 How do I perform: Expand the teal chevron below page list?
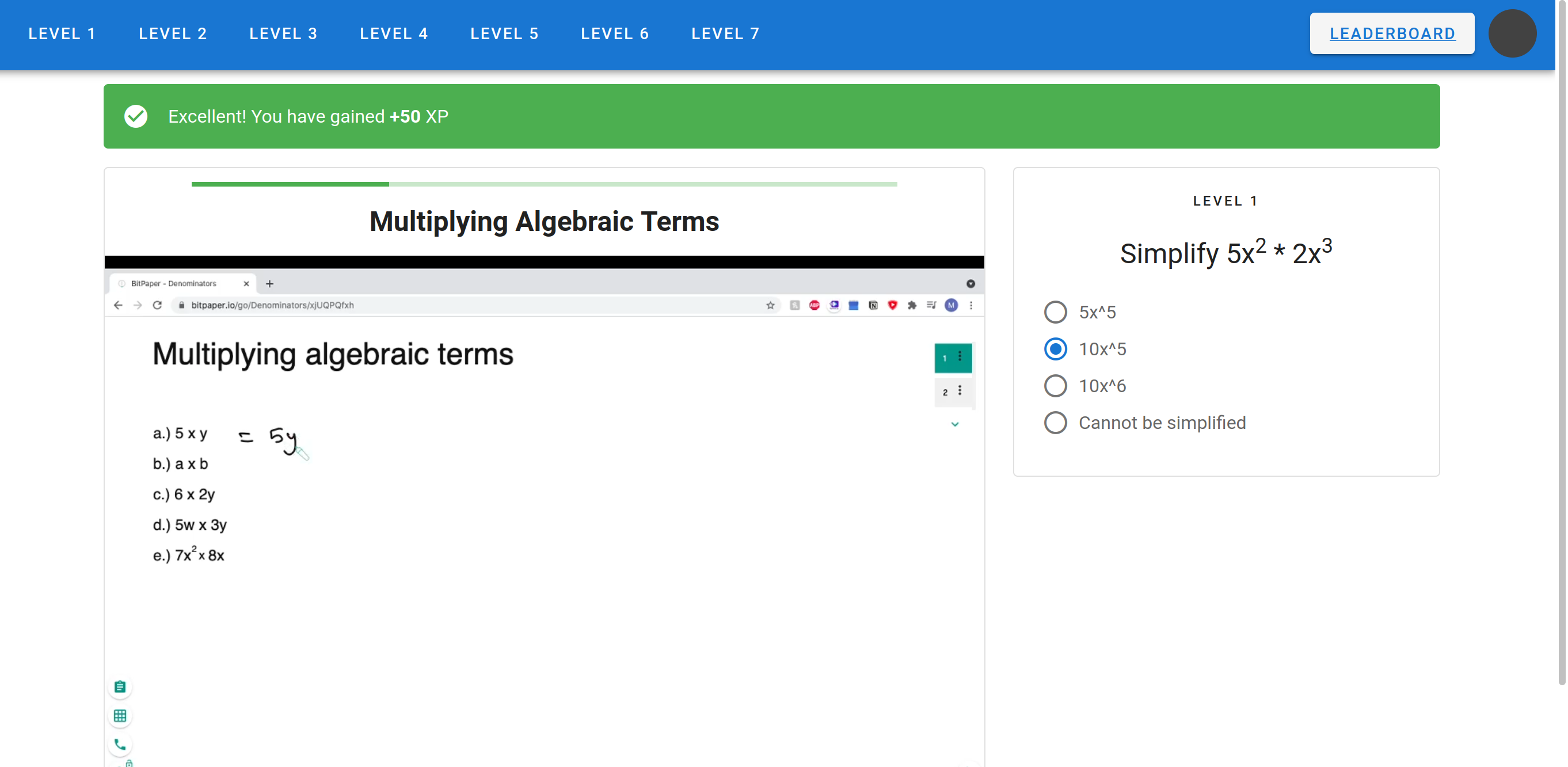point(954,424)
